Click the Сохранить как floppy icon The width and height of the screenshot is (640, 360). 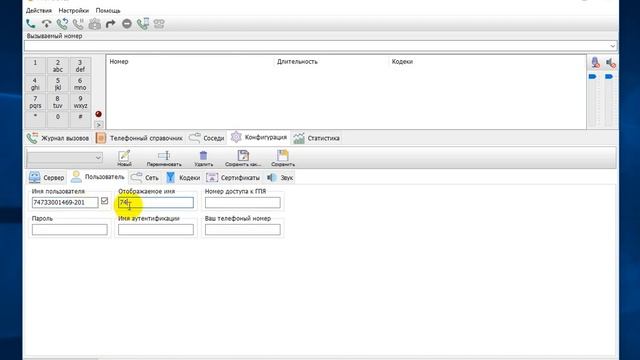pos(243,158)
